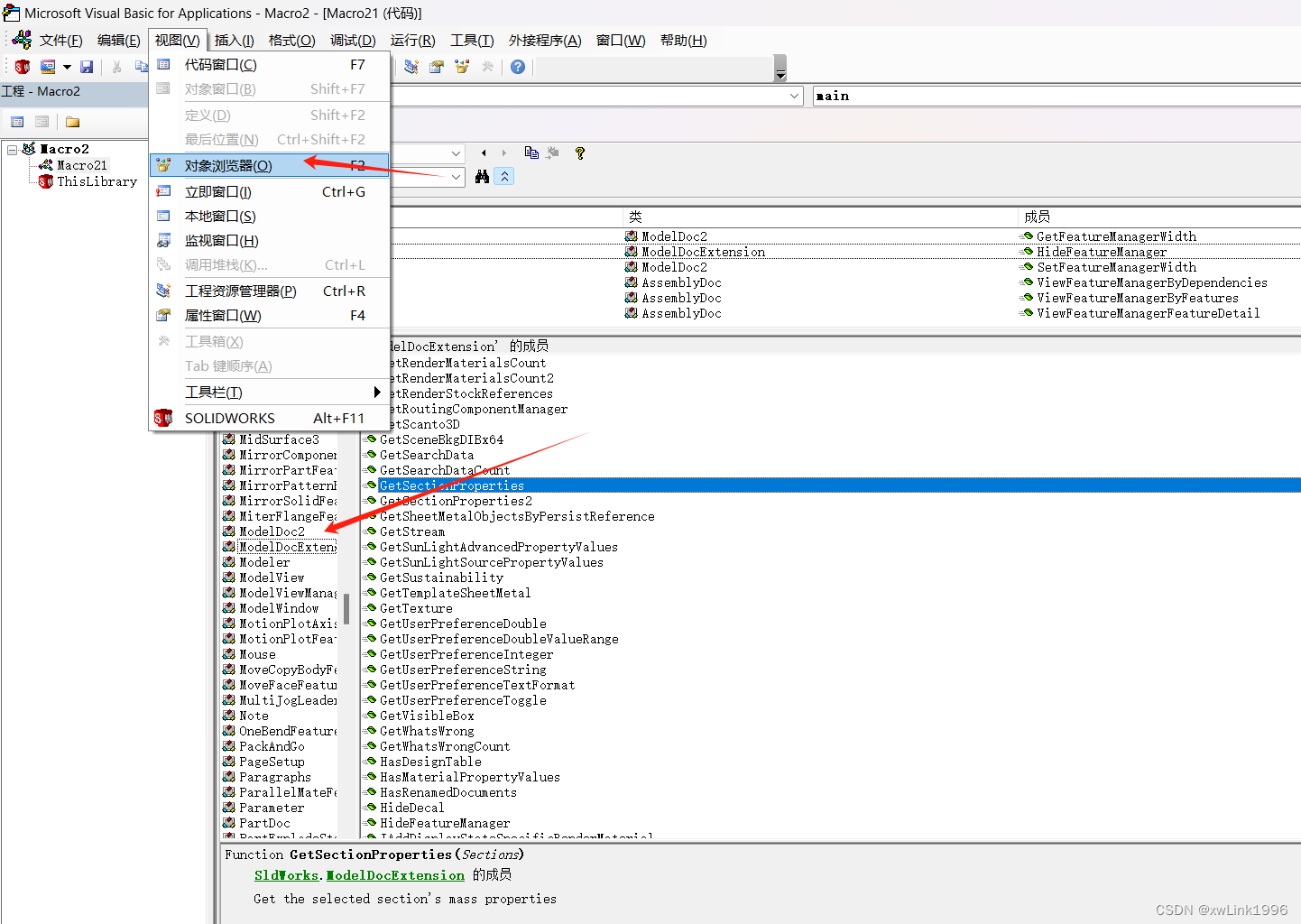The image size is (1301, 924).
Task: Select ModelDocExtension in the search results
Action: (703, 252)
